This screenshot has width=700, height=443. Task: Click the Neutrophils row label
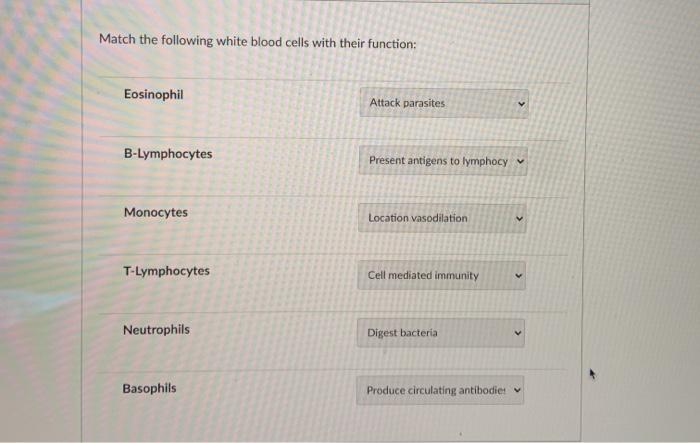[x=156, y=330]
